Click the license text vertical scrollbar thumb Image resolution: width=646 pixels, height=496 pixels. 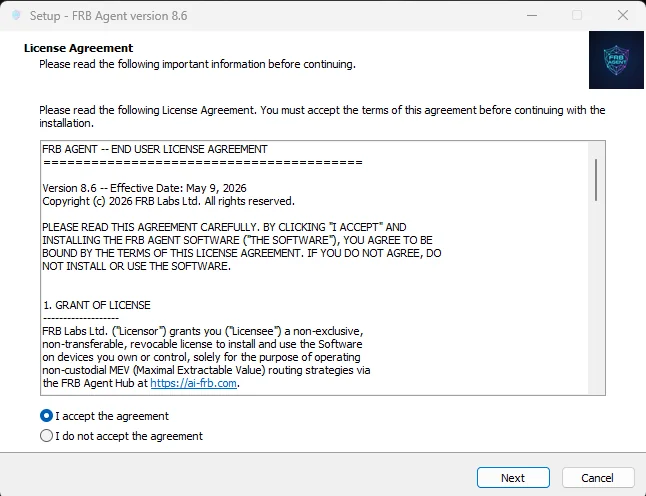596,180
